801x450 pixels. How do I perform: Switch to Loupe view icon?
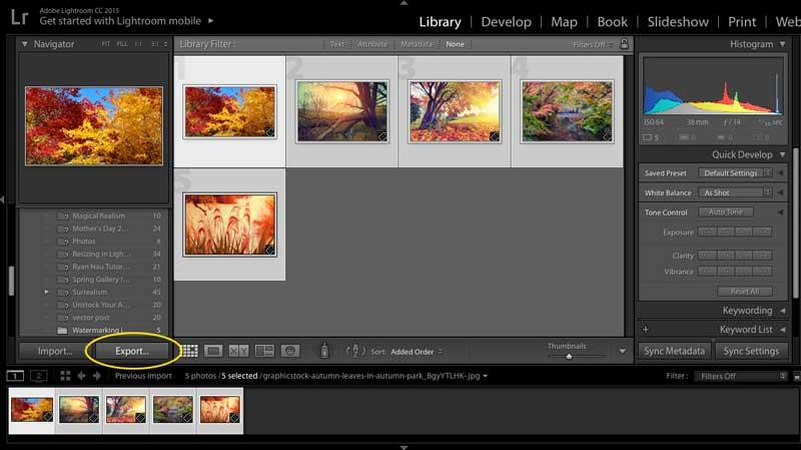(x=213, y=351)
